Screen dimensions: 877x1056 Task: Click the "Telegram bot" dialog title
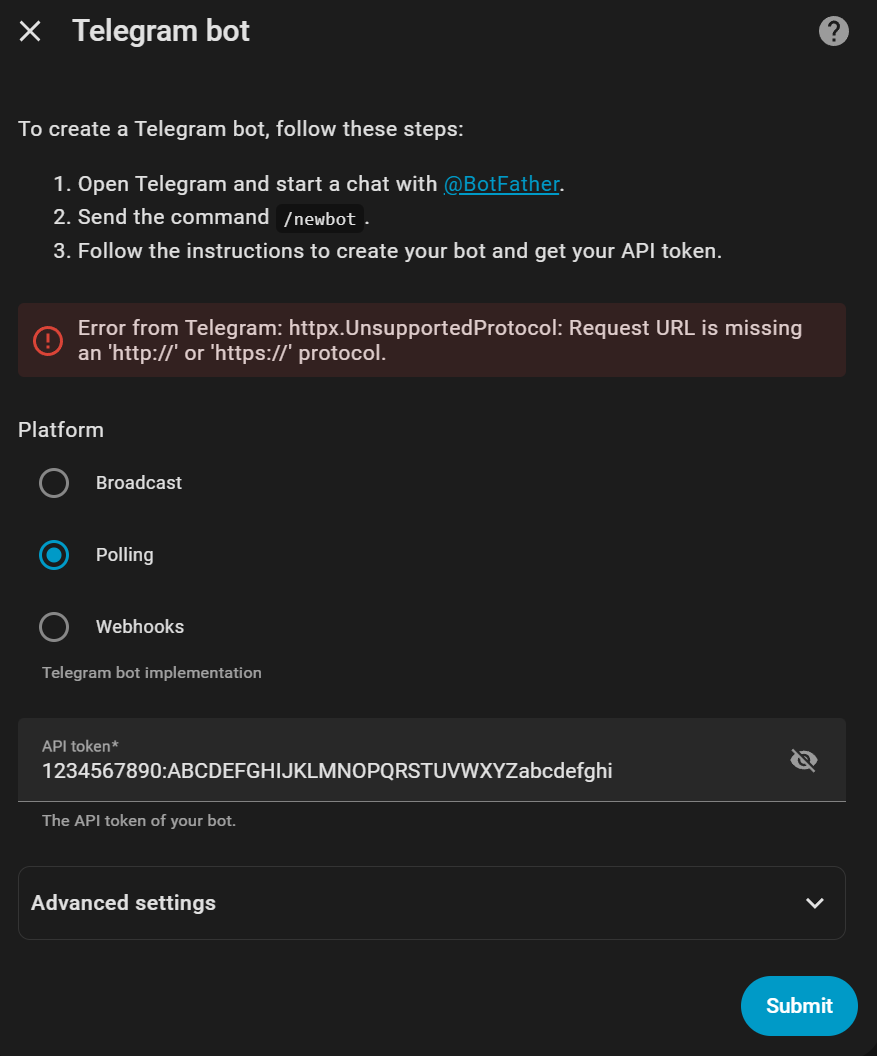tap(161, 31)
